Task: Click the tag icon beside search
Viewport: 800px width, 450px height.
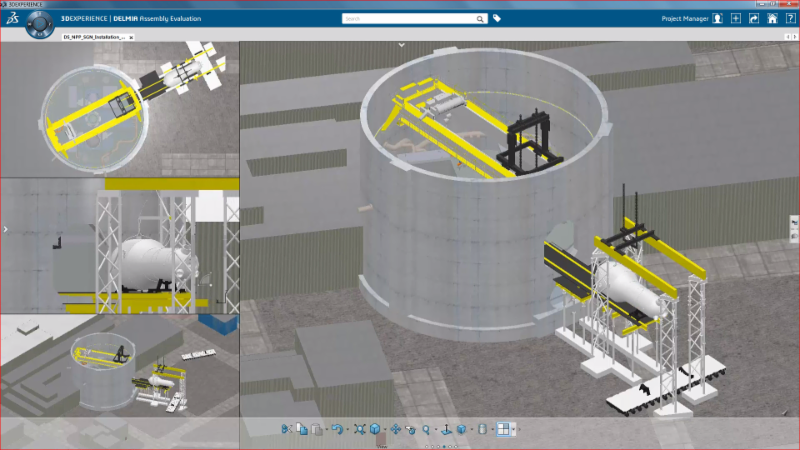Action: click(x=497, y=18)
